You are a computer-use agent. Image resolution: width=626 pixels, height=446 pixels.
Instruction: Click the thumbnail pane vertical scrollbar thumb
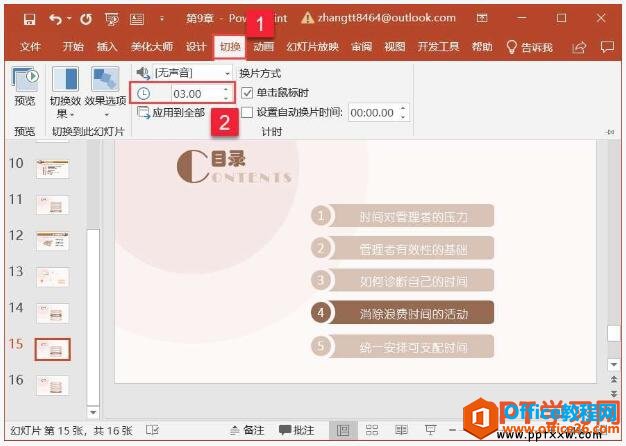[93, 317]
